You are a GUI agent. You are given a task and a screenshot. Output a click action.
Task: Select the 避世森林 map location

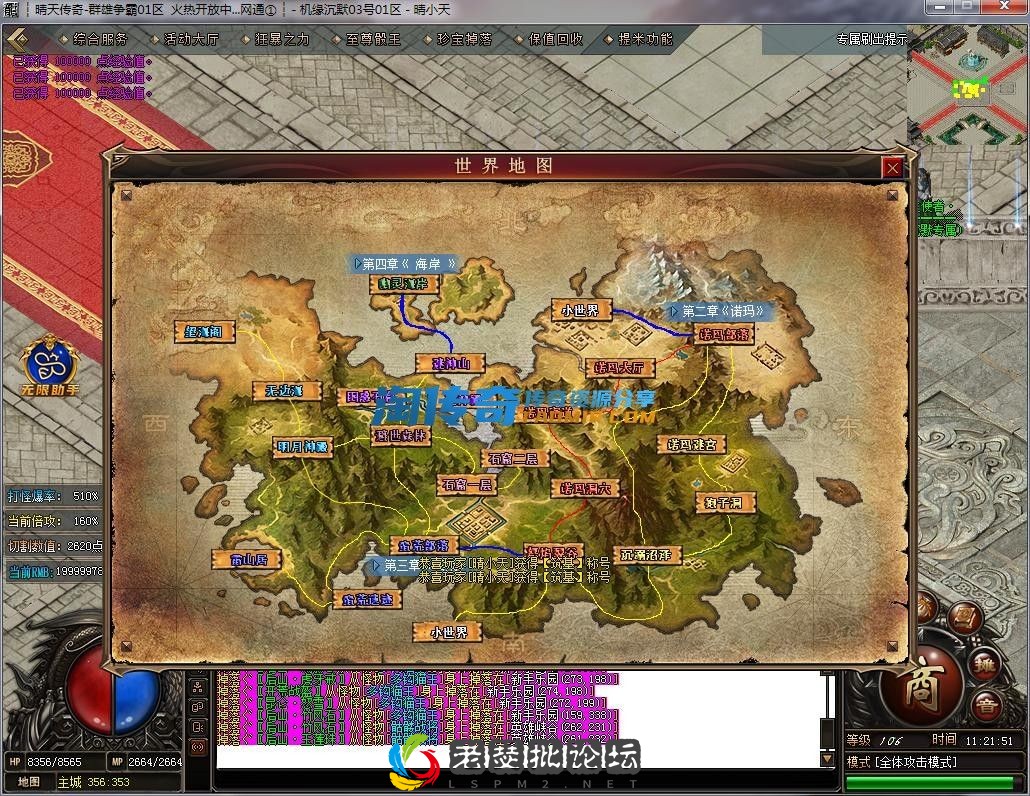401,435
